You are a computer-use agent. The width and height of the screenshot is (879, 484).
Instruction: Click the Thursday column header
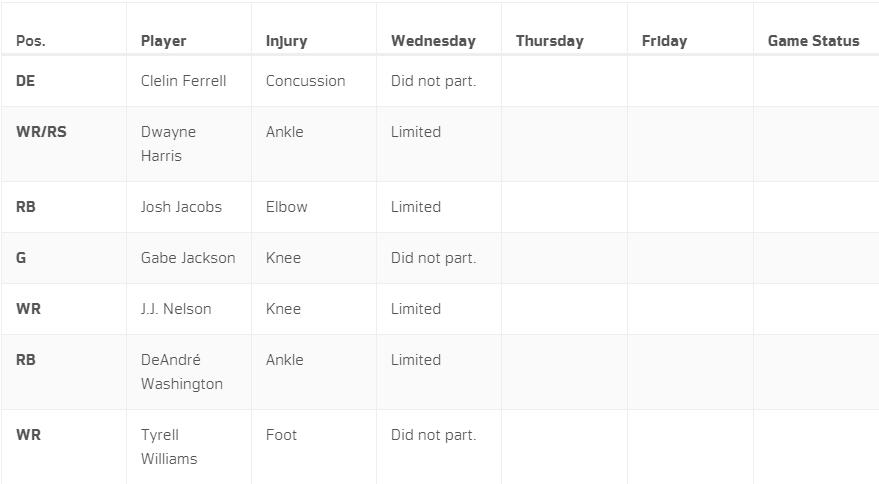click(549, 41)
